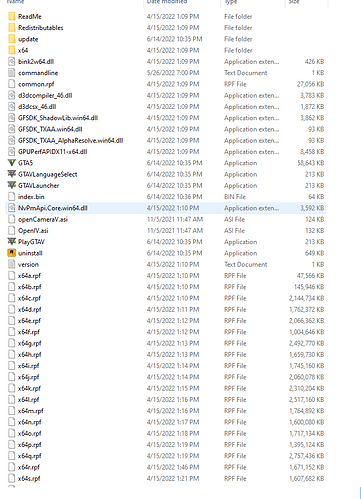The height and width of the screenshot is (499, 361).
Task: Select the GTA5 application icon
Action: 12,163
